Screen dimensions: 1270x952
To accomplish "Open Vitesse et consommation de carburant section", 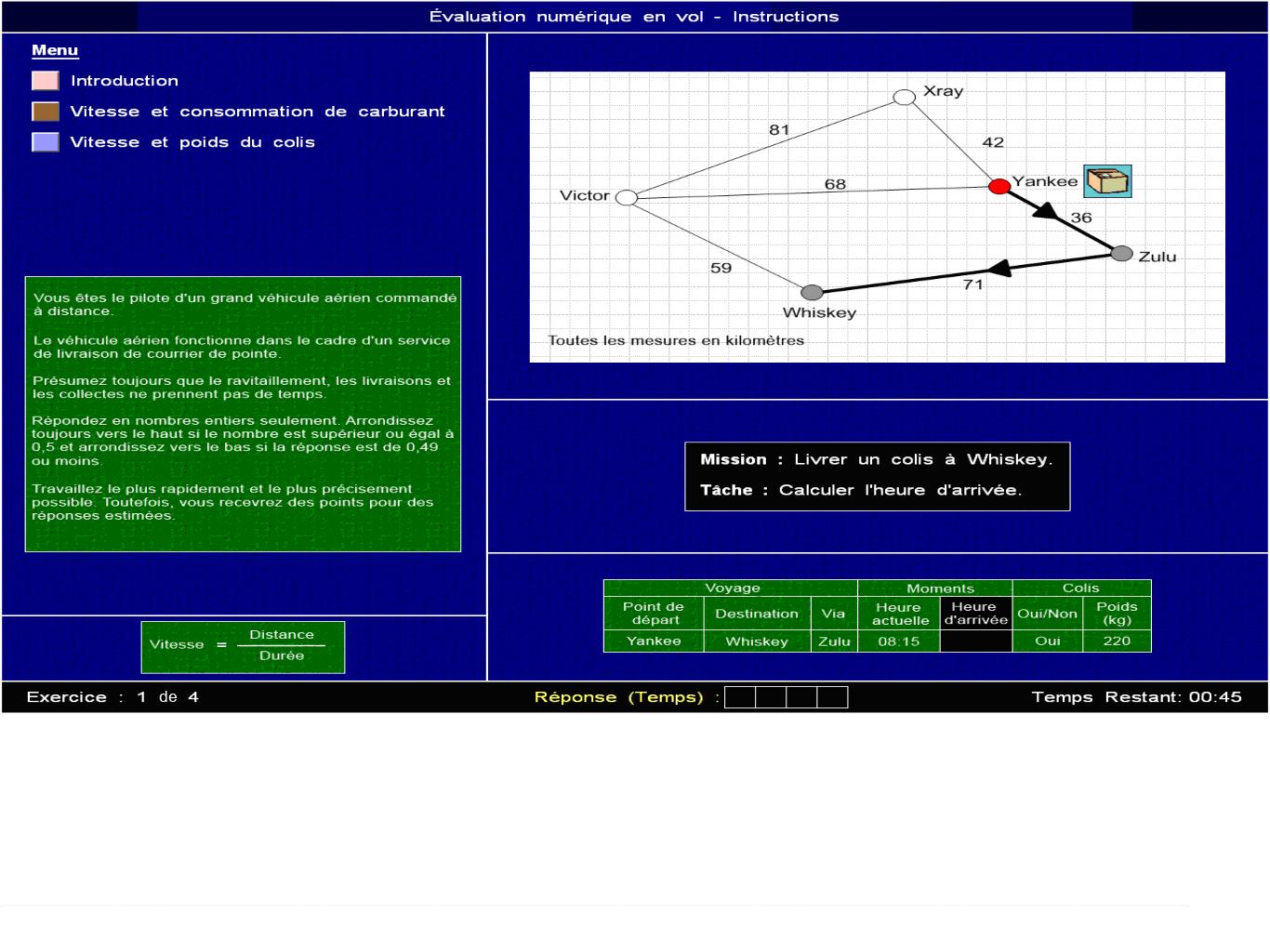I will coord(258,112).
